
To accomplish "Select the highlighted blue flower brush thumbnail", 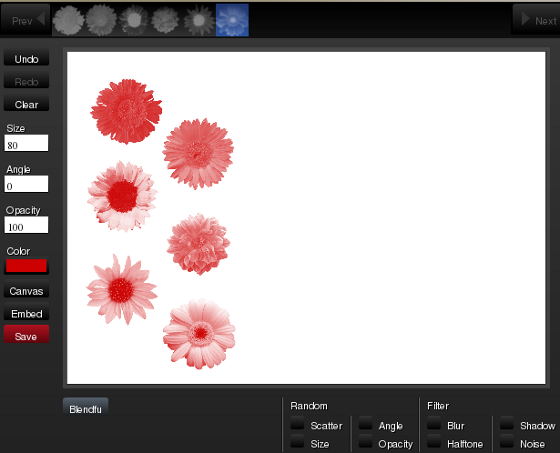I will (x=232, y=20).
